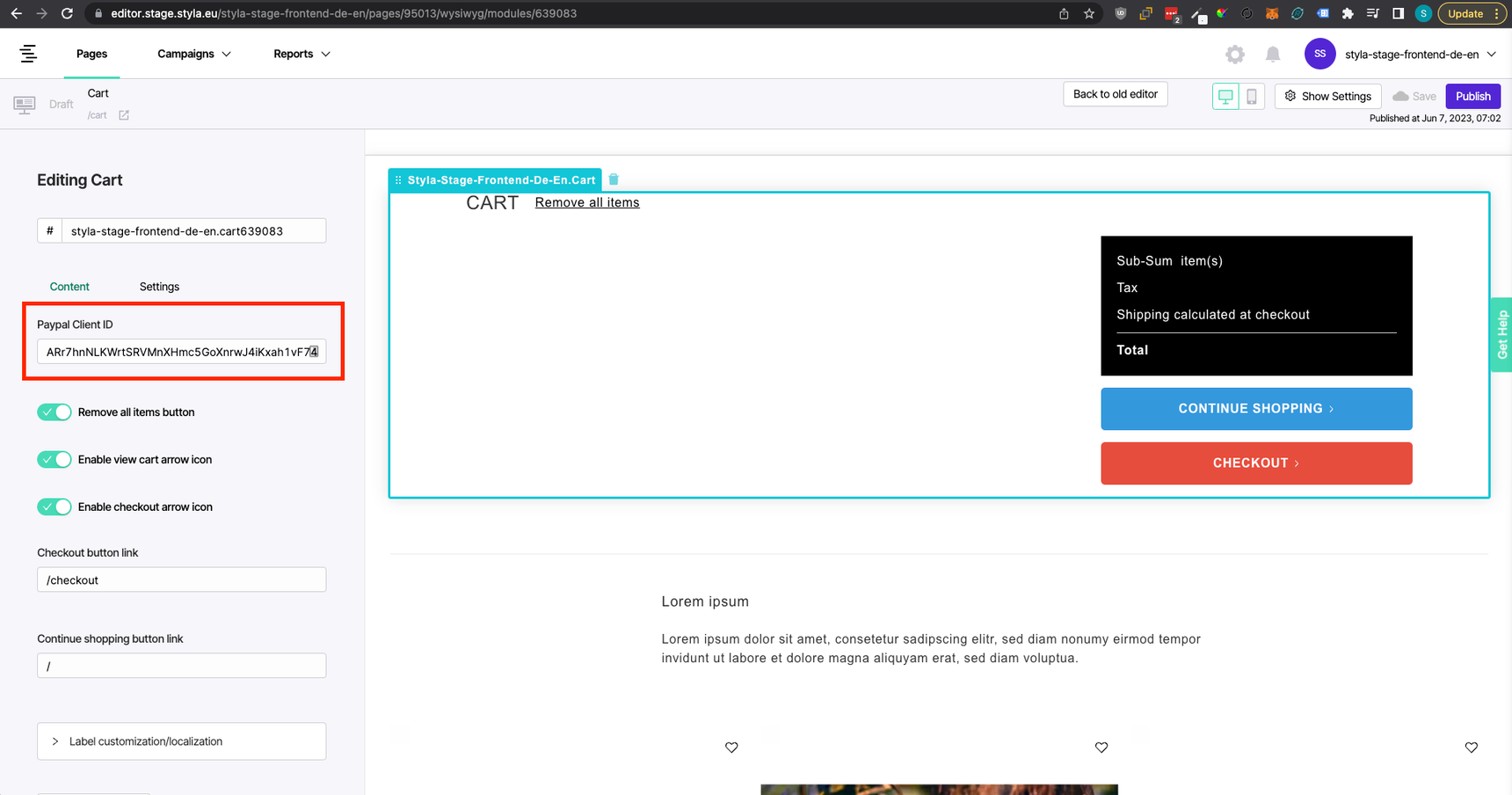Screen dimensions: 1512x795
Task: Delete the Cart module with trash icon
Action: [614, 179]
